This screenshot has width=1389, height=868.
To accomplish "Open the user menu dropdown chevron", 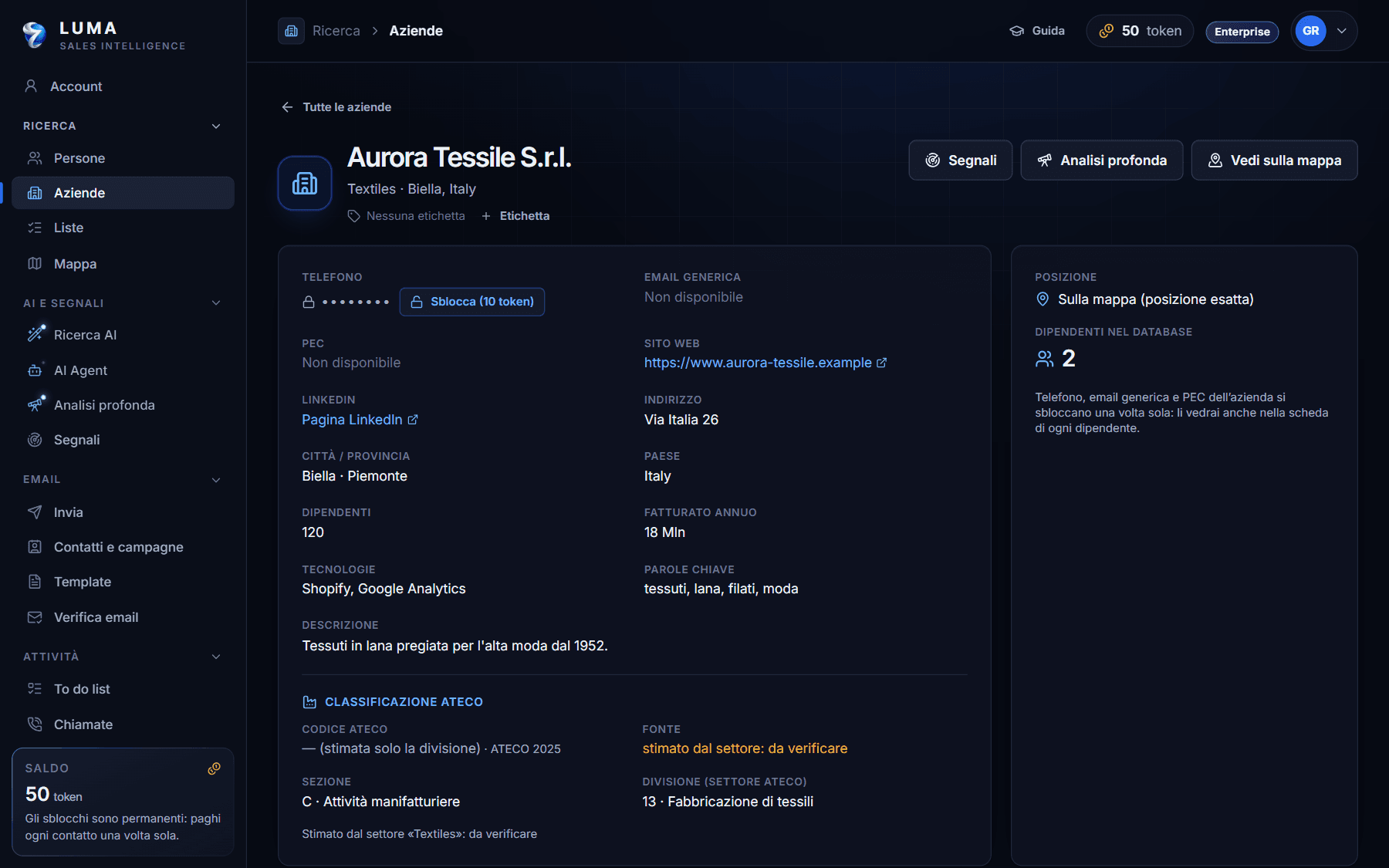I will [1342, 31].
